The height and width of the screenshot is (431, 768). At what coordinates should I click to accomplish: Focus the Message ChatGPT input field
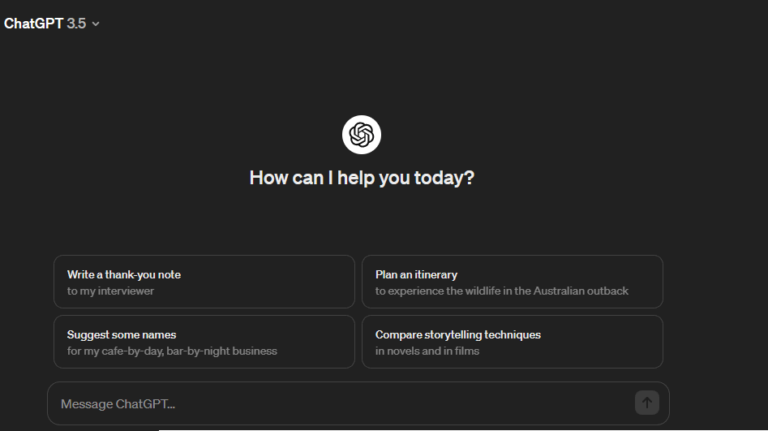coord(340,403)
